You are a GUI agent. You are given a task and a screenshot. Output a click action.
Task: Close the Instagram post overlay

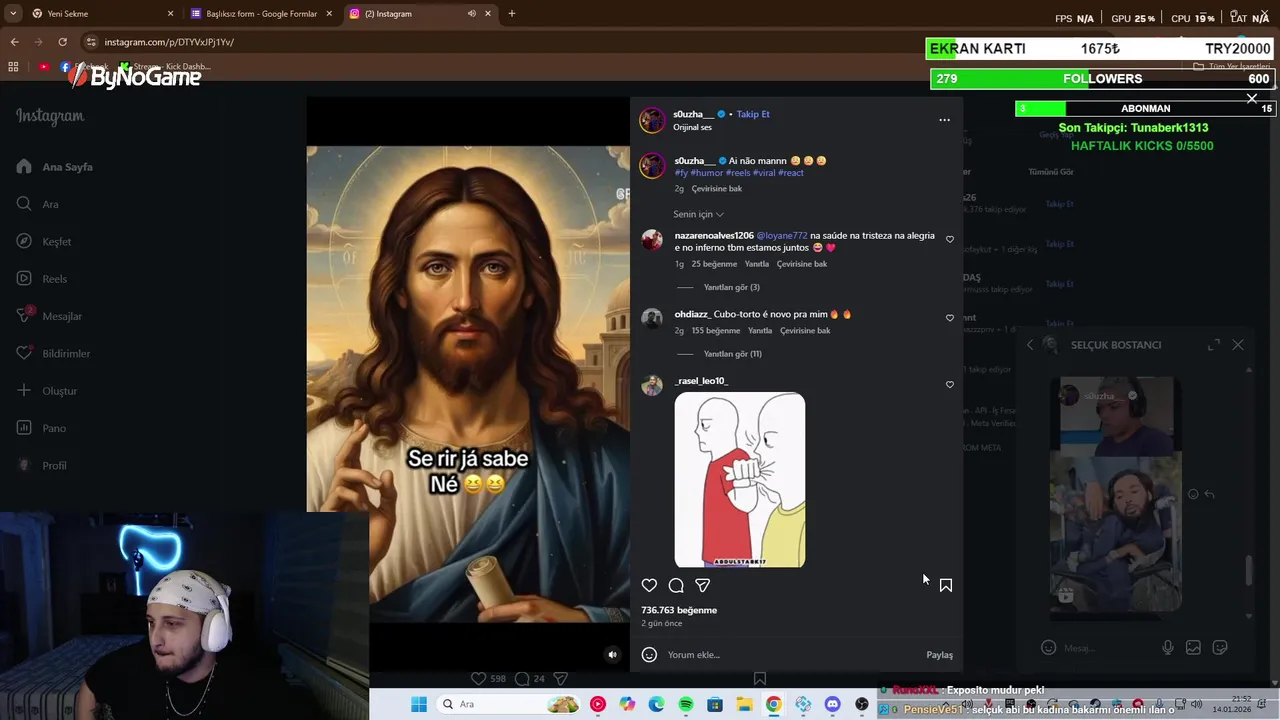pos(1252,98)
